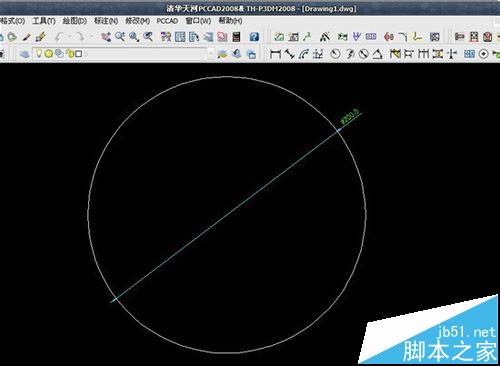Expand the layer list dropdown arrow
This screenshot has width=500, height=366.
[x=210, y=54]
